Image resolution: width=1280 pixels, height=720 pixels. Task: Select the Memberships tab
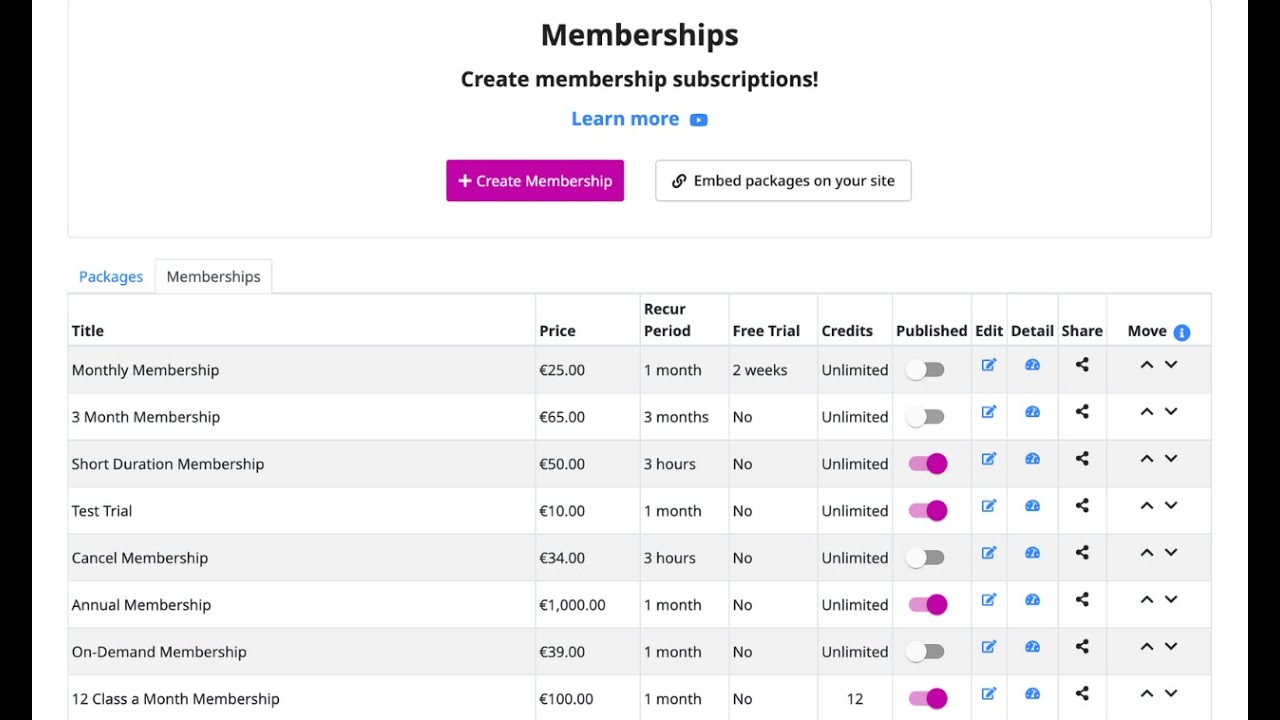tap(213, 277)
